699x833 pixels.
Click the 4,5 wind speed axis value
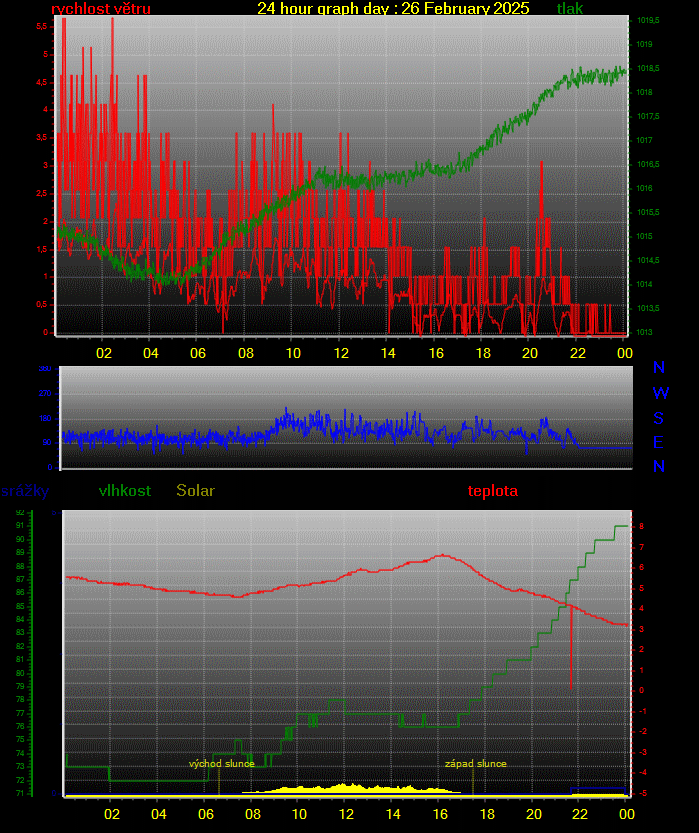pos(41,82)
